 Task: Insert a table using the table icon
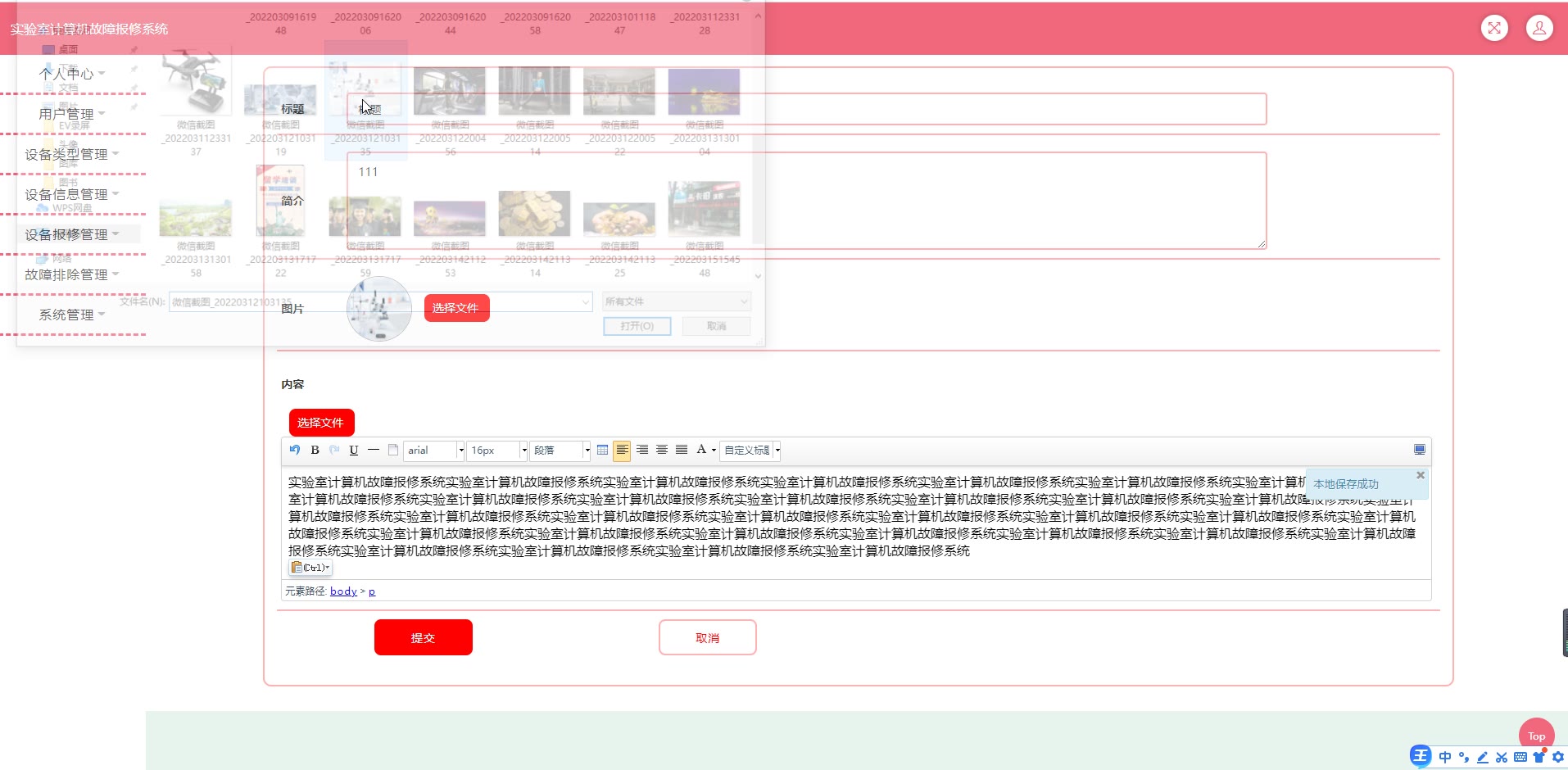click(x=603, y=450)
